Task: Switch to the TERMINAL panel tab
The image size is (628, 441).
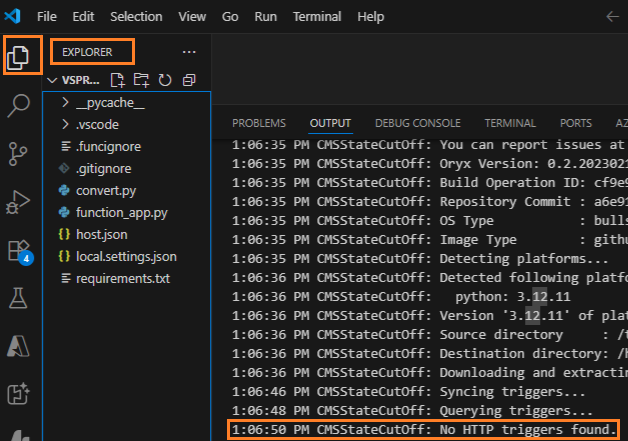Action: pos(510,123)
